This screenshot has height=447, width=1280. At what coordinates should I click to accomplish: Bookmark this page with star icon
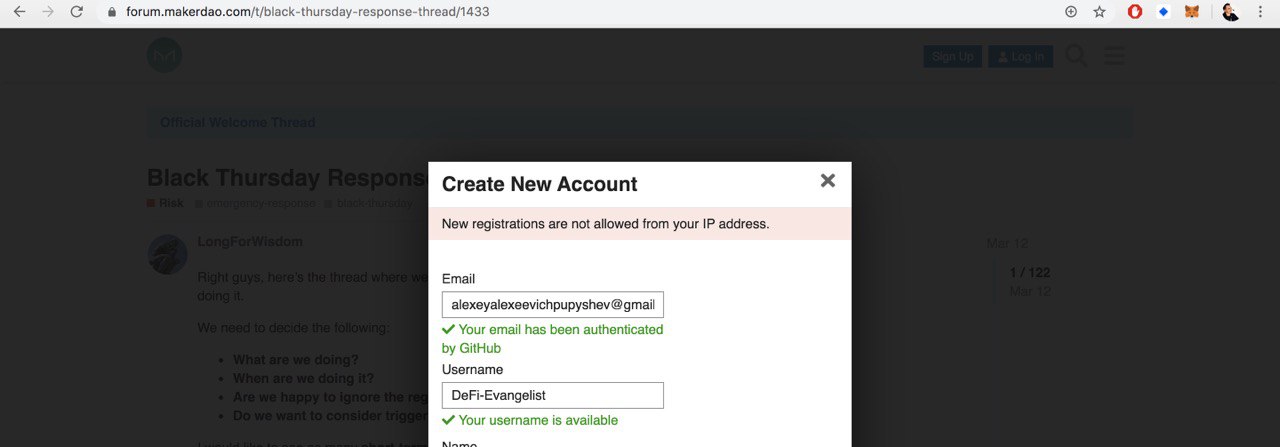(x=1100, y=12)
